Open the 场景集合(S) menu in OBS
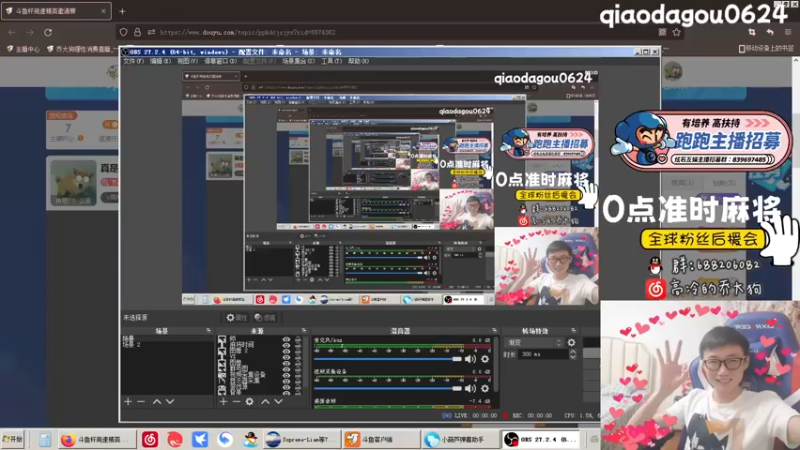The width and height of the screenshot is (800, 450). [x=298, y=61]
